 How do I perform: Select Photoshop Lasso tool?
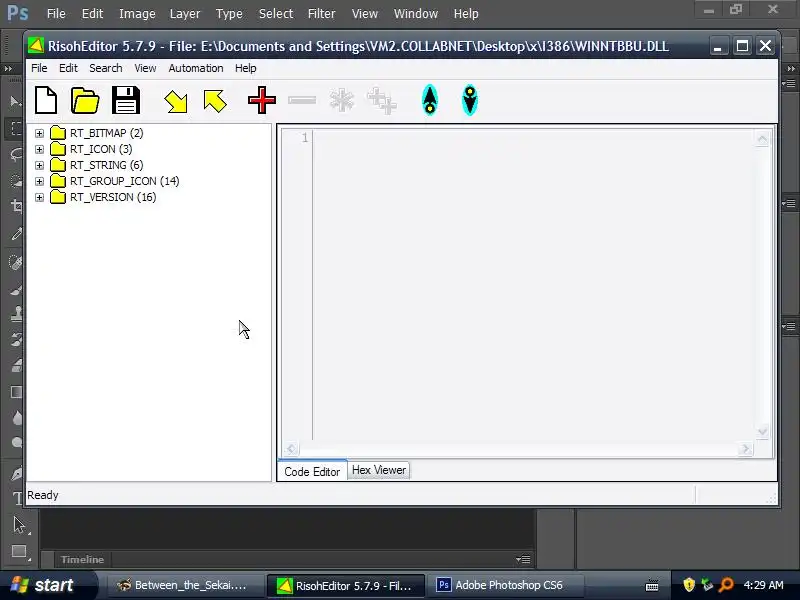coord(16,154)
